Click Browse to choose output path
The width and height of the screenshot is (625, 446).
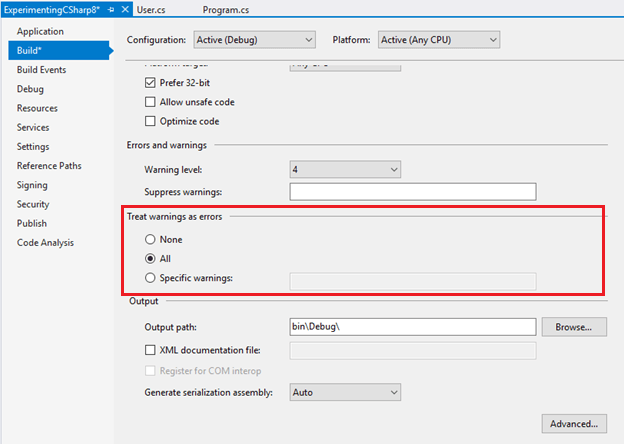coord(574,326)
